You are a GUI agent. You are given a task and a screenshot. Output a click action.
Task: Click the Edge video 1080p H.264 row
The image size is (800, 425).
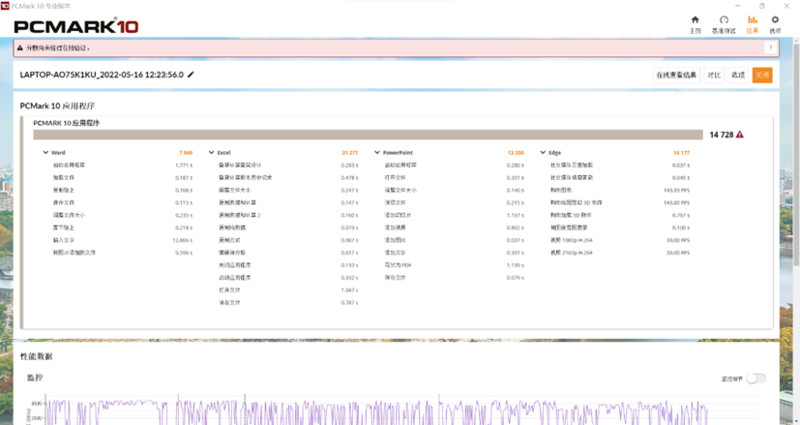point(620,240)
